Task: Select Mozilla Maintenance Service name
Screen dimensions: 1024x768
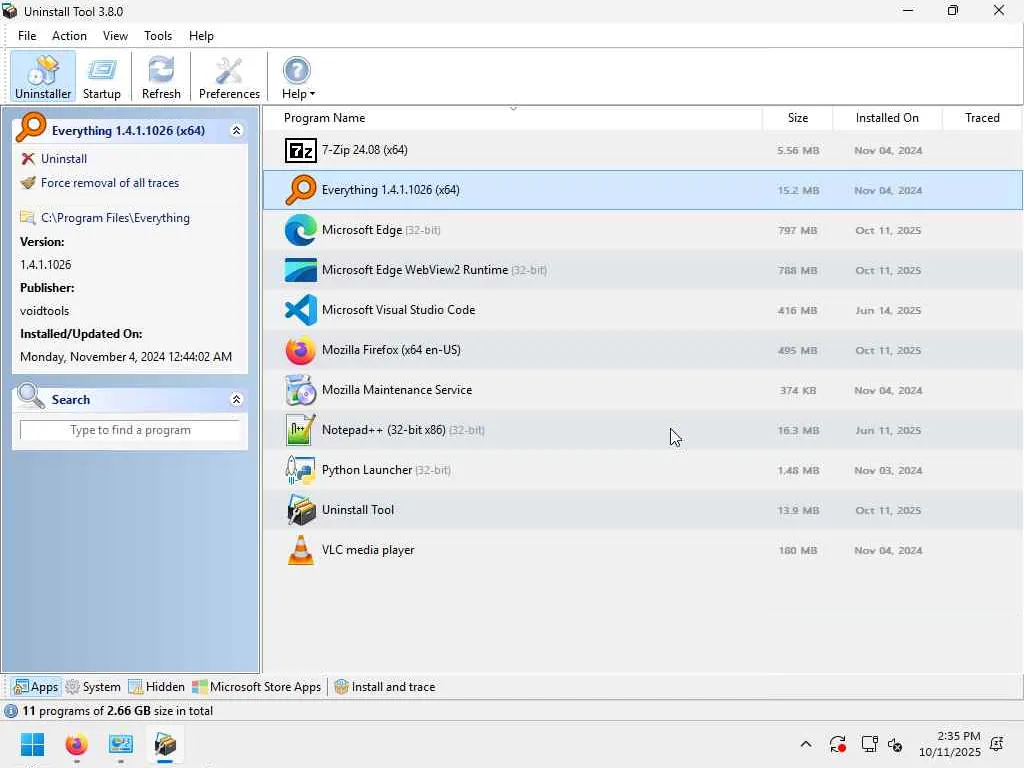Action: point(397,390)
